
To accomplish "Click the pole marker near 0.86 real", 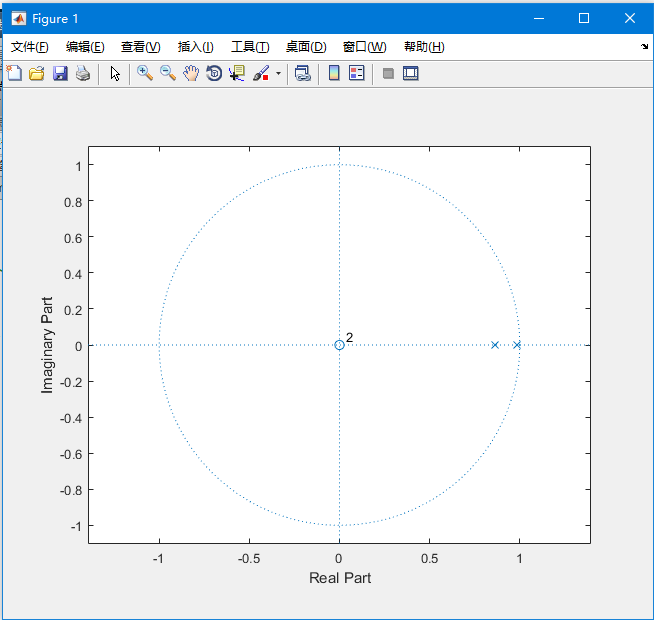I will point(495,345).
